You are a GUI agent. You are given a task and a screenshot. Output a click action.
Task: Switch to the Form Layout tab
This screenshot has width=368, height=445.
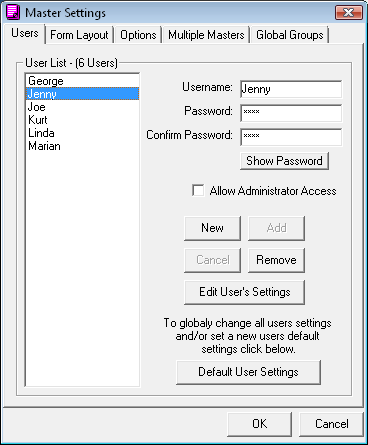click(x=79, y=35)
